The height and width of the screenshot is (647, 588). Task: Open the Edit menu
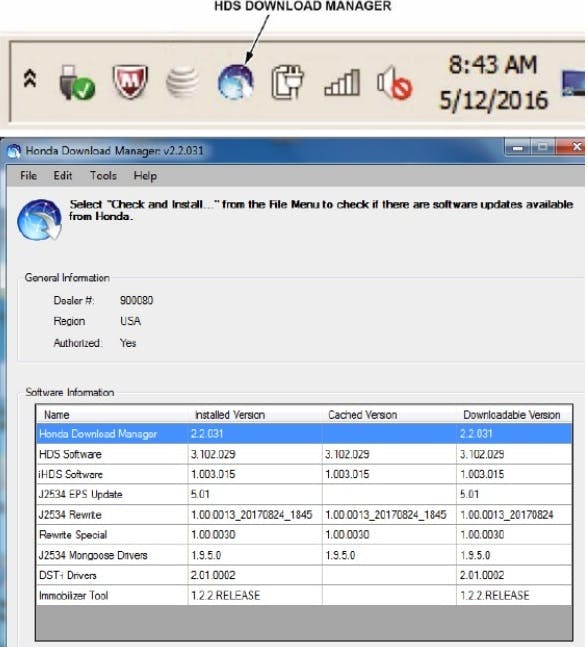(x=63, y=176)
